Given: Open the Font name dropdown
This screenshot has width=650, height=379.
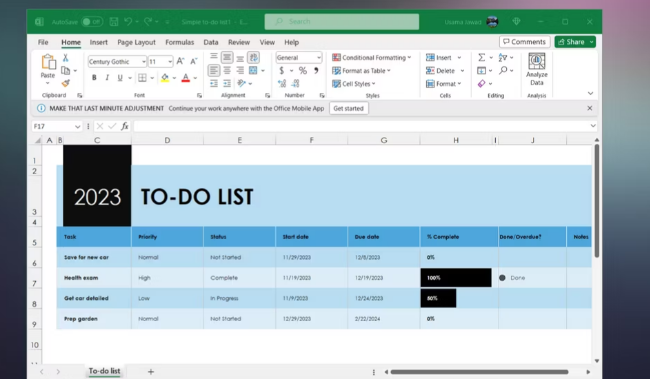Looking at the screenshot, I should click(x=143, y=62).
